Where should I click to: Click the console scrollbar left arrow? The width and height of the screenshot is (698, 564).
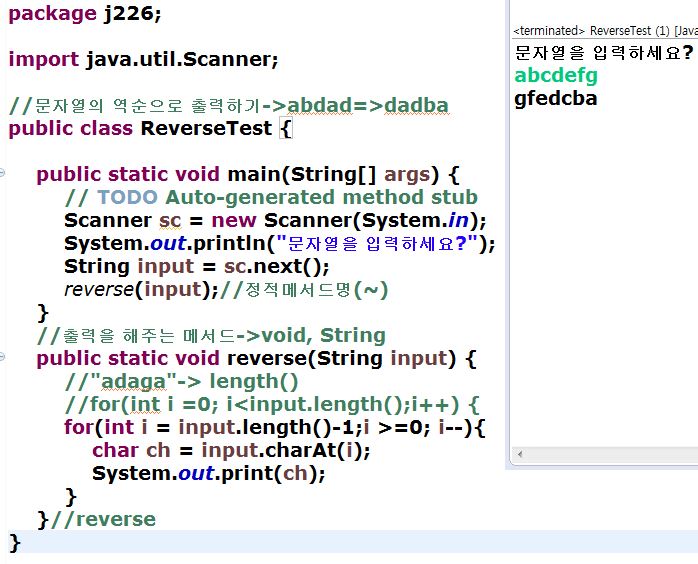(519, 454)
